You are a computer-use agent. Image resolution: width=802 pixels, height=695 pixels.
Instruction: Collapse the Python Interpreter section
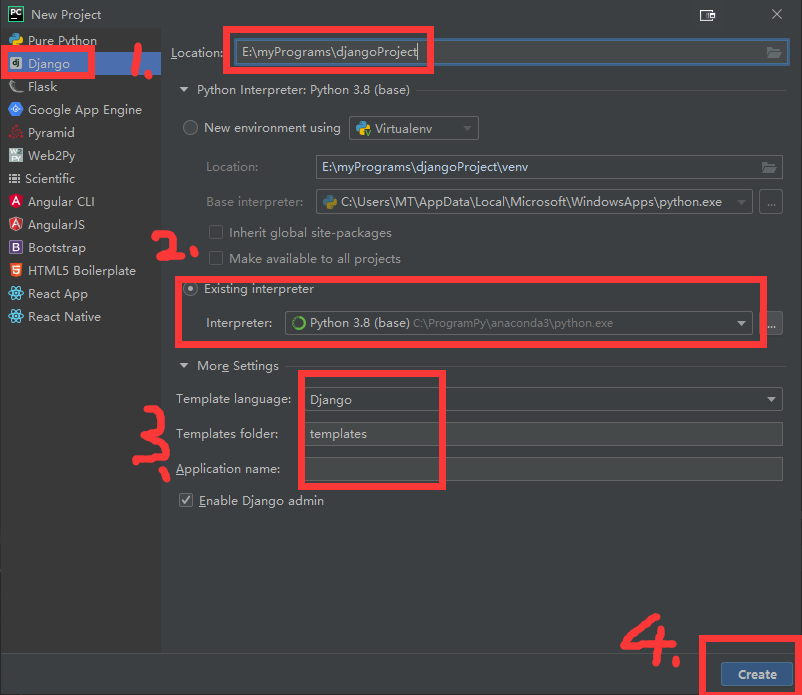[183, 88]
